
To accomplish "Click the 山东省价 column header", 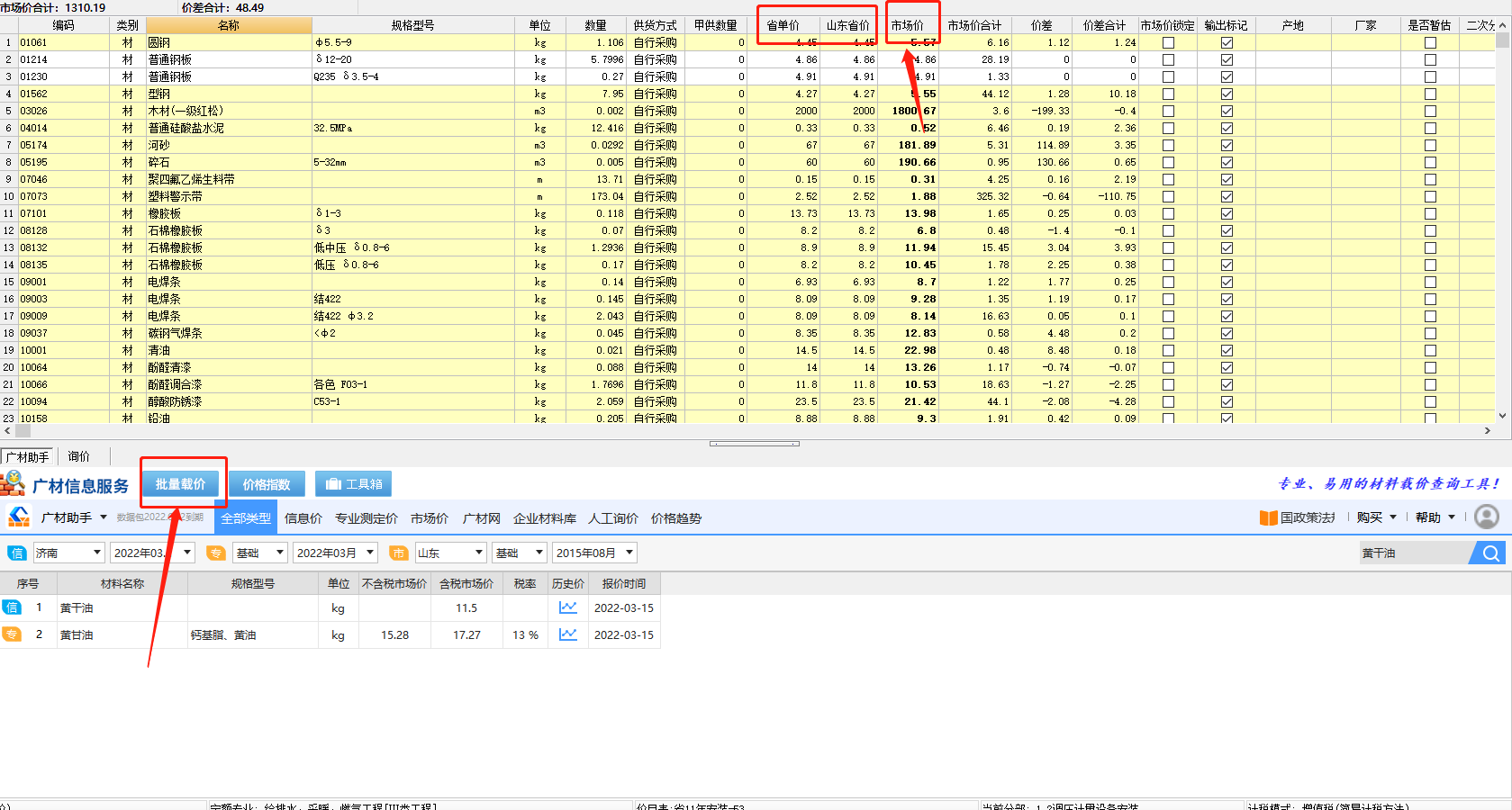I will pos(848,25).
